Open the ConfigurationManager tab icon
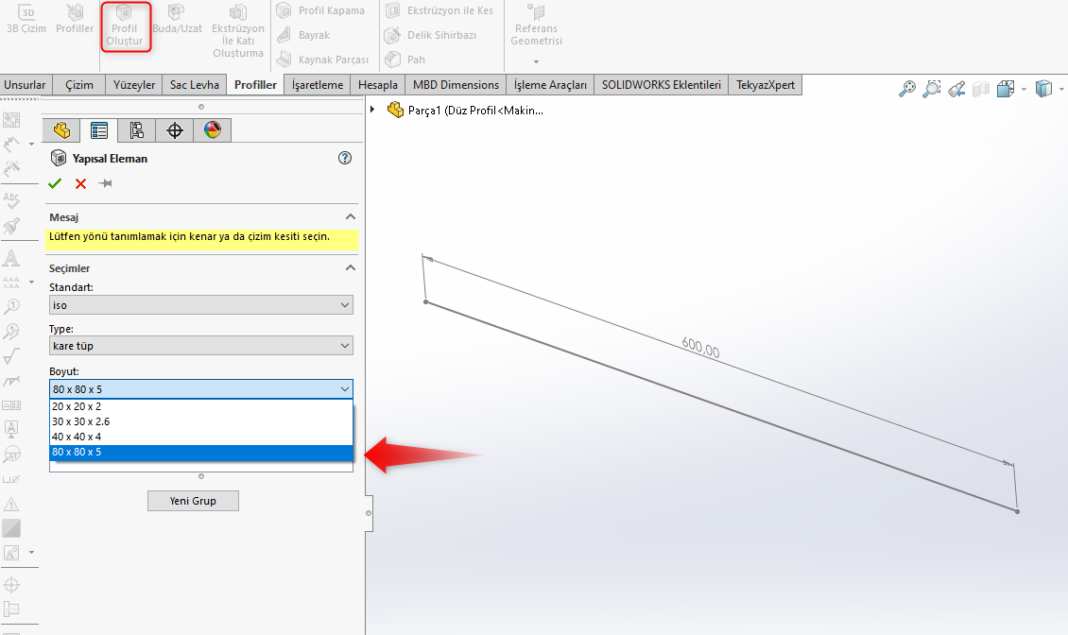1068x635 pixels. click(137, 130)
